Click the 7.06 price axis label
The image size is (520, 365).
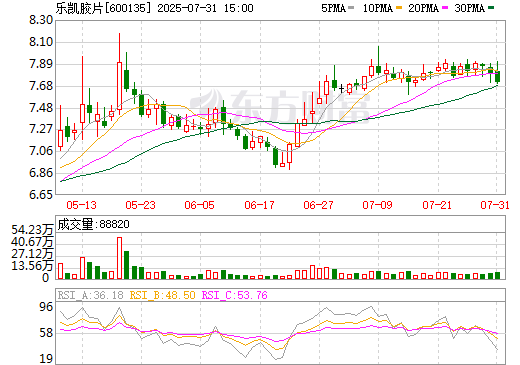click(41, 151)
